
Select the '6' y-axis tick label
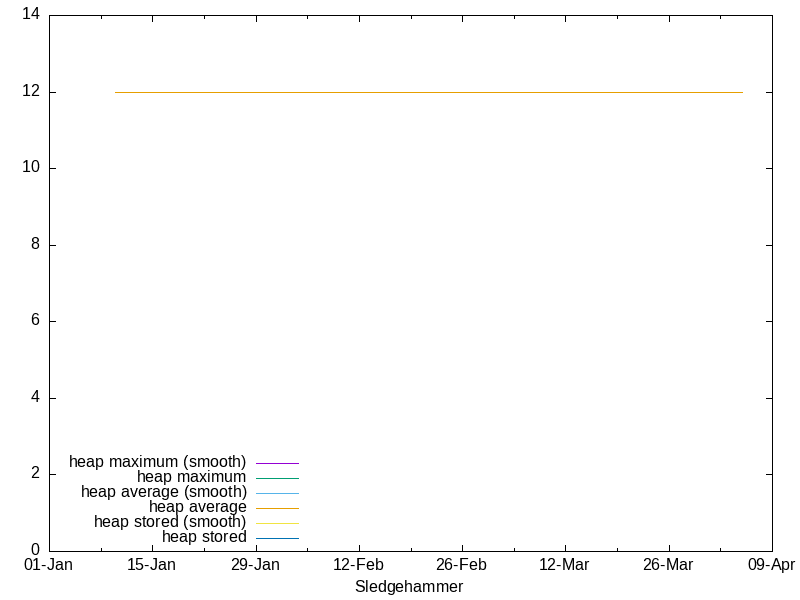pyautogui.click(x=34, y=321)
